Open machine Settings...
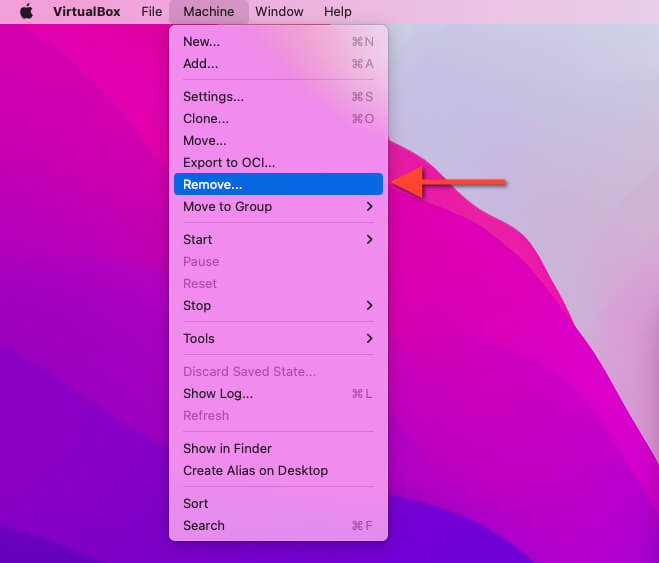The width and height of the screenshot is (659, 563). click(x=278, y=97)
